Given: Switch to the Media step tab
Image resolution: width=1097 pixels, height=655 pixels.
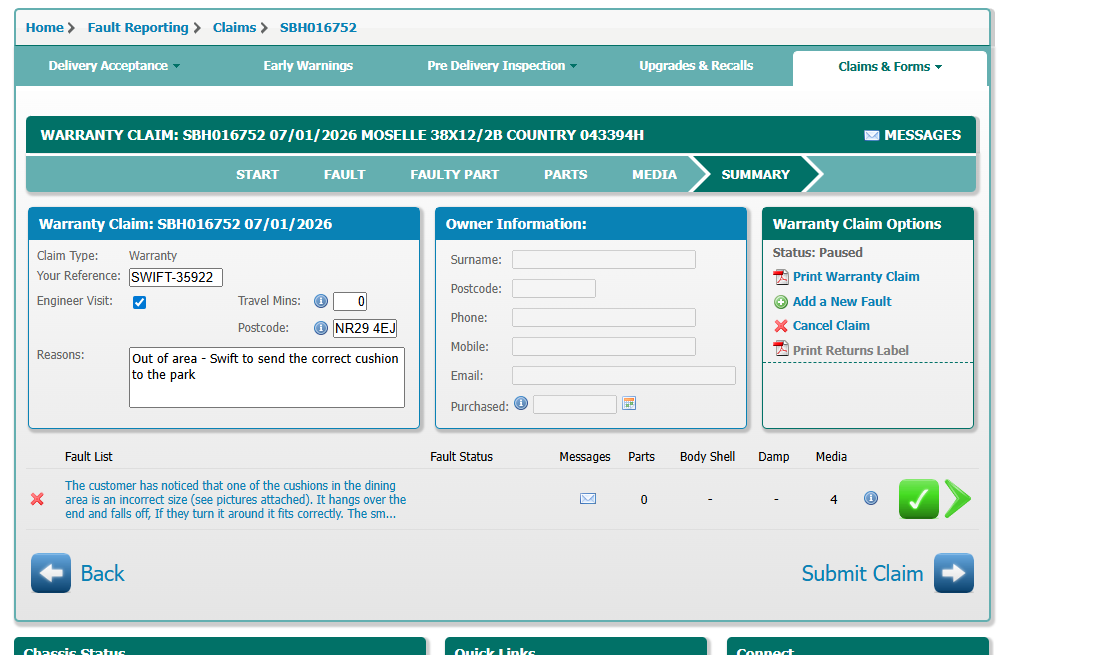Looking at the screenshot, I should pos(654,174).
